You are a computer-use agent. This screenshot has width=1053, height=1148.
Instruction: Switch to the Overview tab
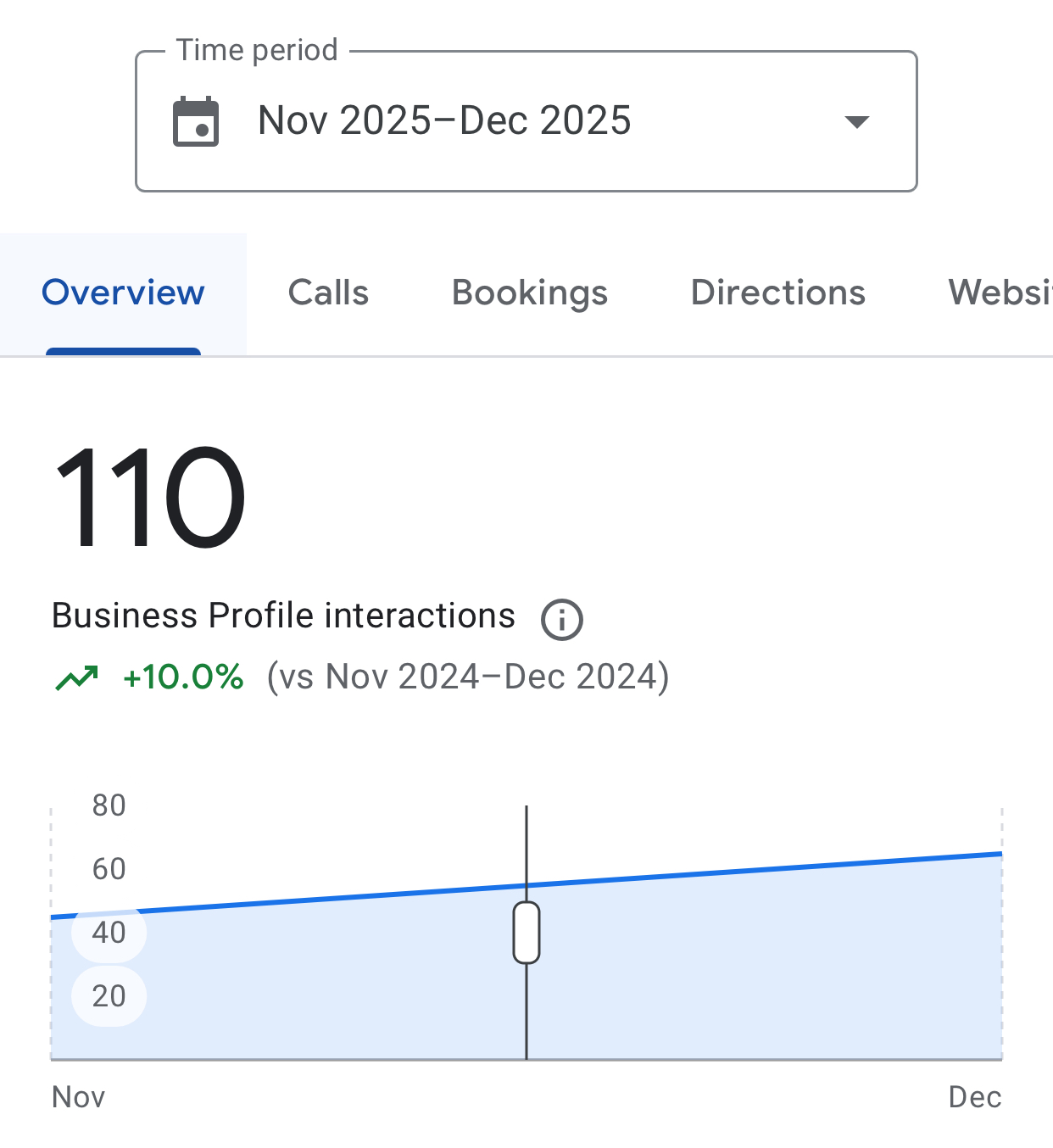click(123, 293)
